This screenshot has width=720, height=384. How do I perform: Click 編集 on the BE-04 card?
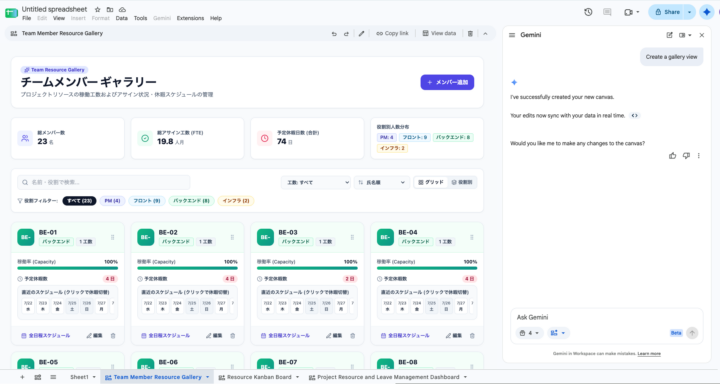pos(453,336)
